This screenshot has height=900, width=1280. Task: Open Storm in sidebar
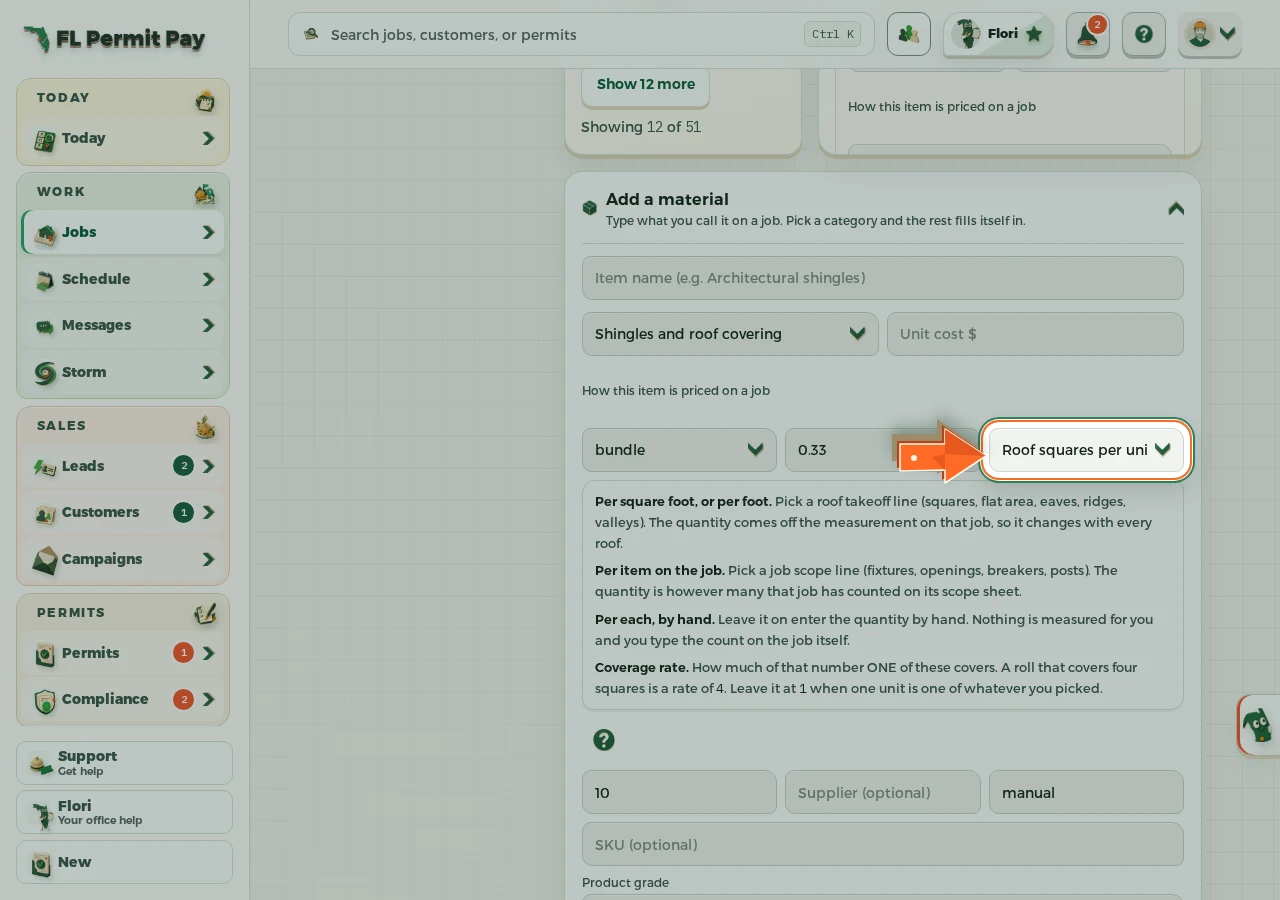pos(123,372)
